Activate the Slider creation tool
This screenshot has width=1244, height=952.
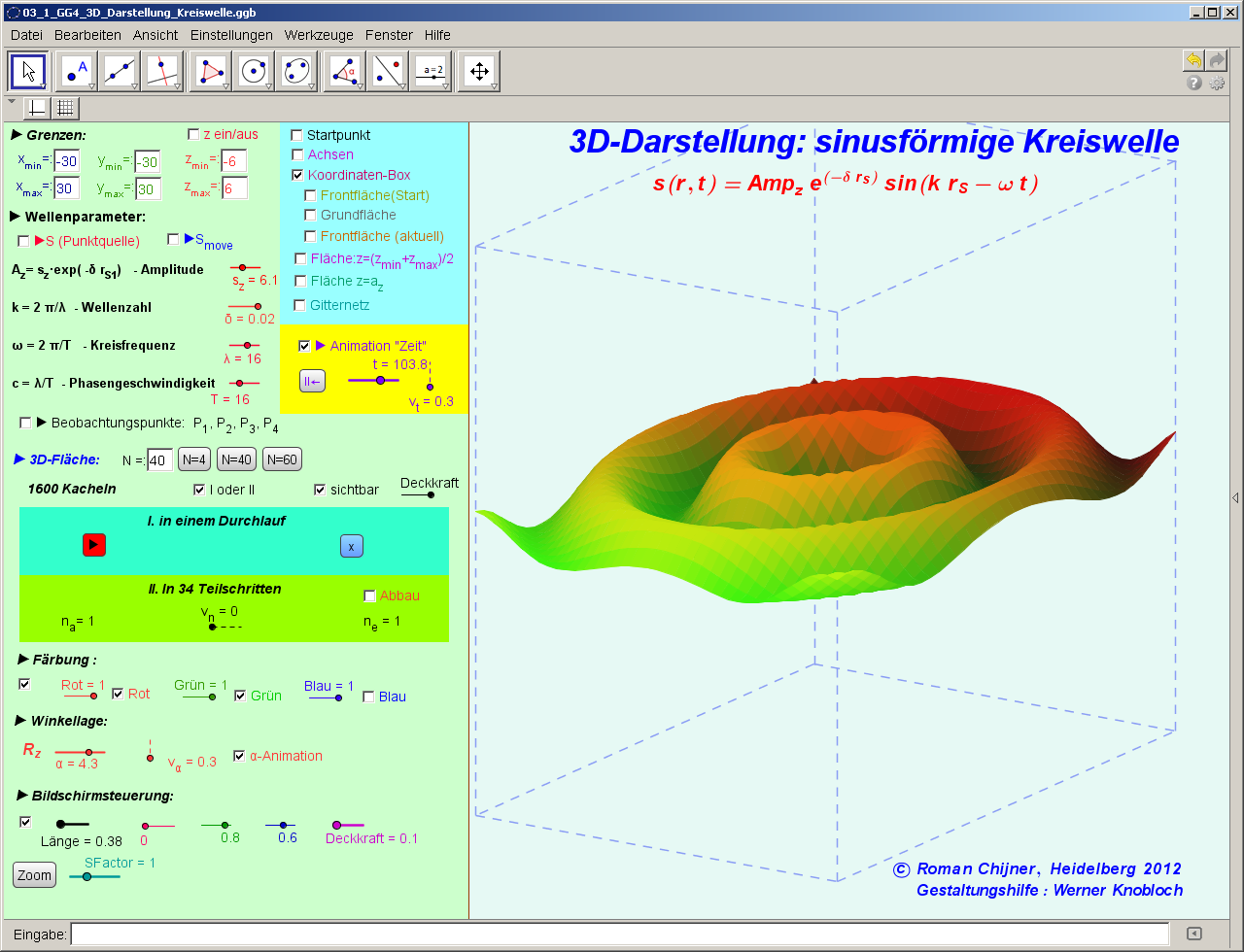click(x=431, y=71)
